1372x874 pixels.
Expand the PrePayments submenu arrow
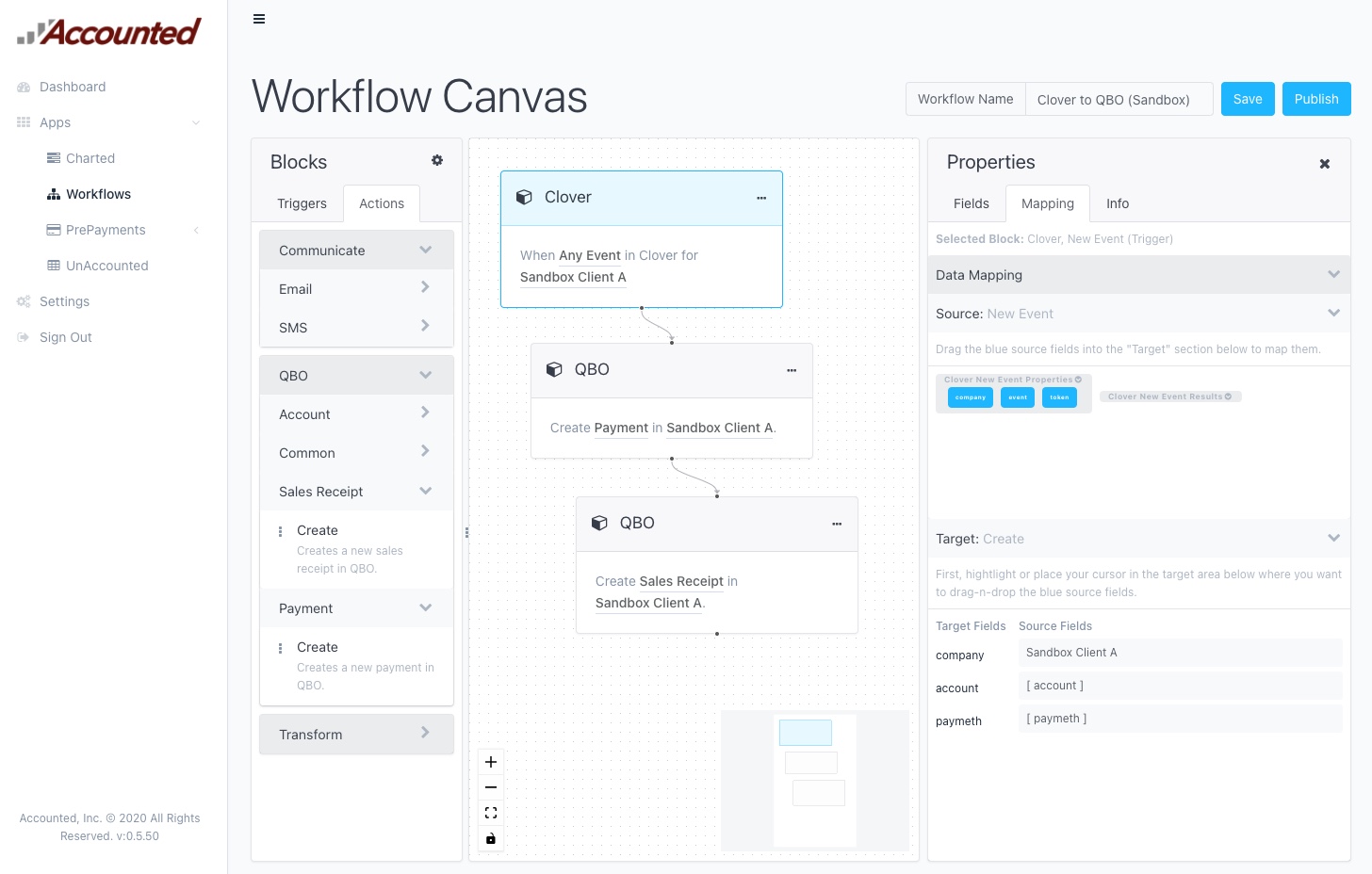pyautogui.click(x=196, y=230)
